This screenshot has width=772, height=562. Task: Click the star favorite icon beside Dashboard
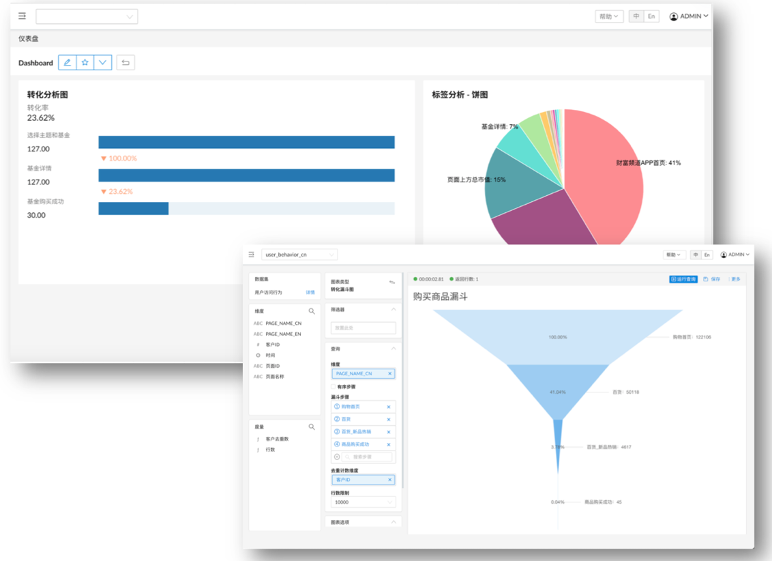tap(85, 63)
